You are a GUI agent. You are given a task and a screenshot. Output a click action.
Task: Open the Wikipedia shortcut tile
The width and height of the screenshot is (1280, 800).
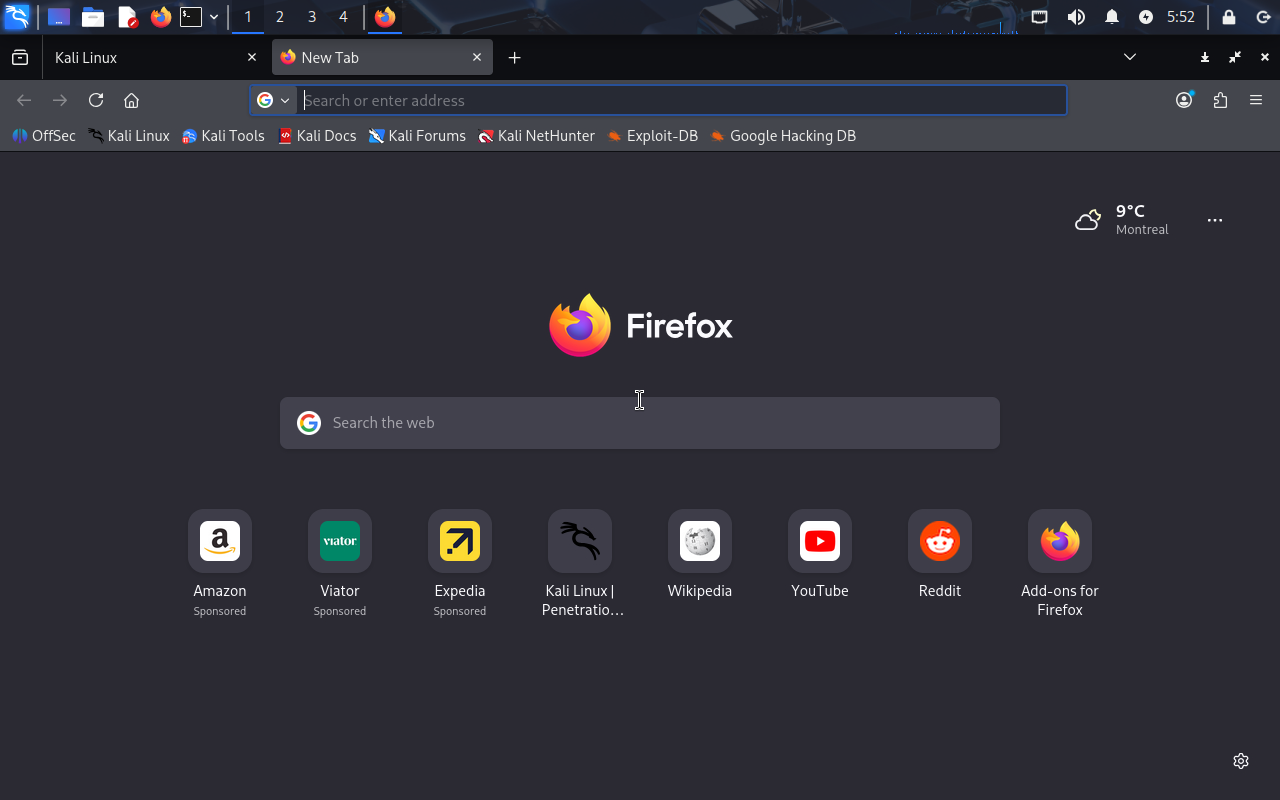[x=699, y=541]
